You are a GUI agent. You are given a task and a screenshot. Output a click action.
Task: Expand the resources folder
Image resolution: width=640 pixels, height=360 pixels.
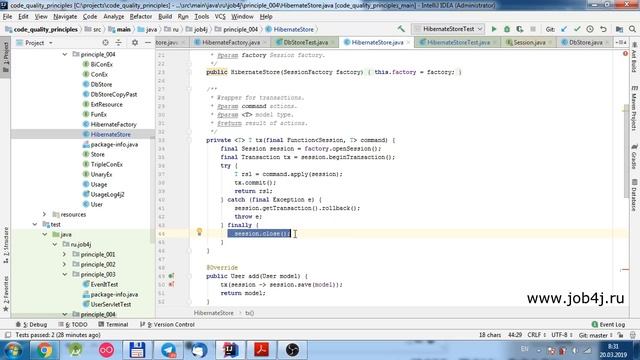pyautogui.click(x=44, y=214)
